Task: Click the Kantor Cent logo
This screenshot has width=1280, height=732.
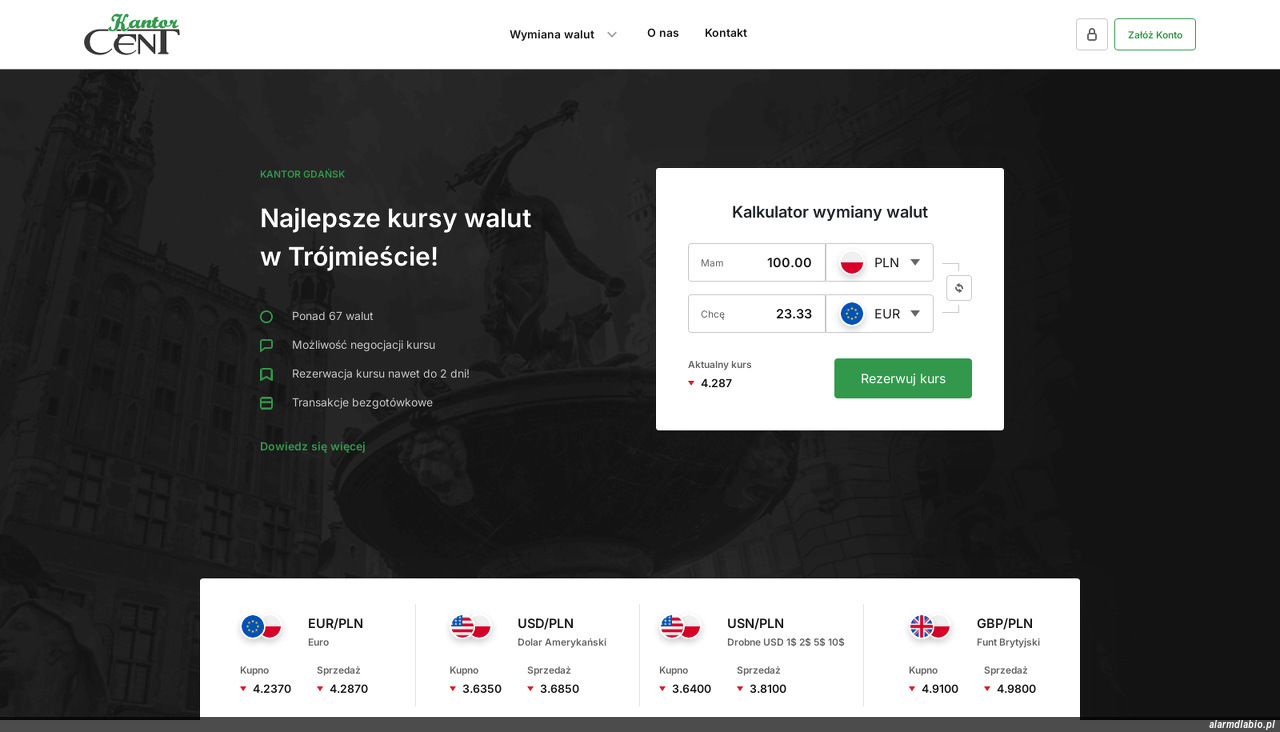Action: pyautogui.click(x=132, y=34)
